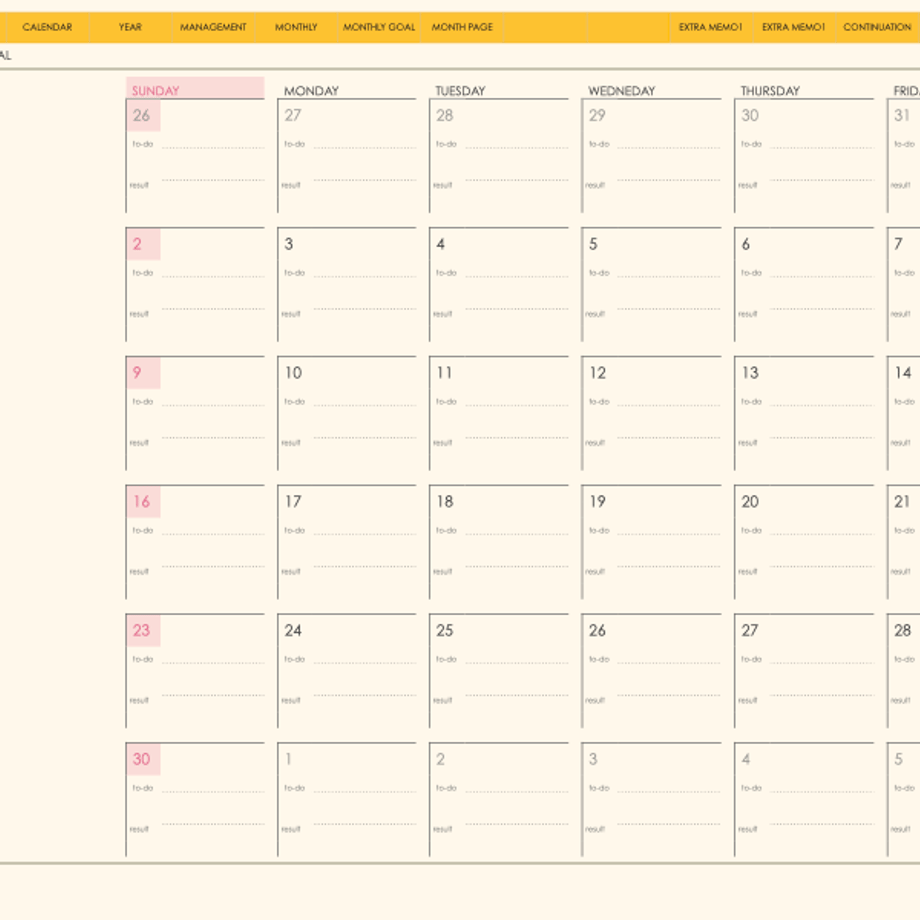Click result line under Wednesday 12
920x920 pixels.
[x=668, y=437]
